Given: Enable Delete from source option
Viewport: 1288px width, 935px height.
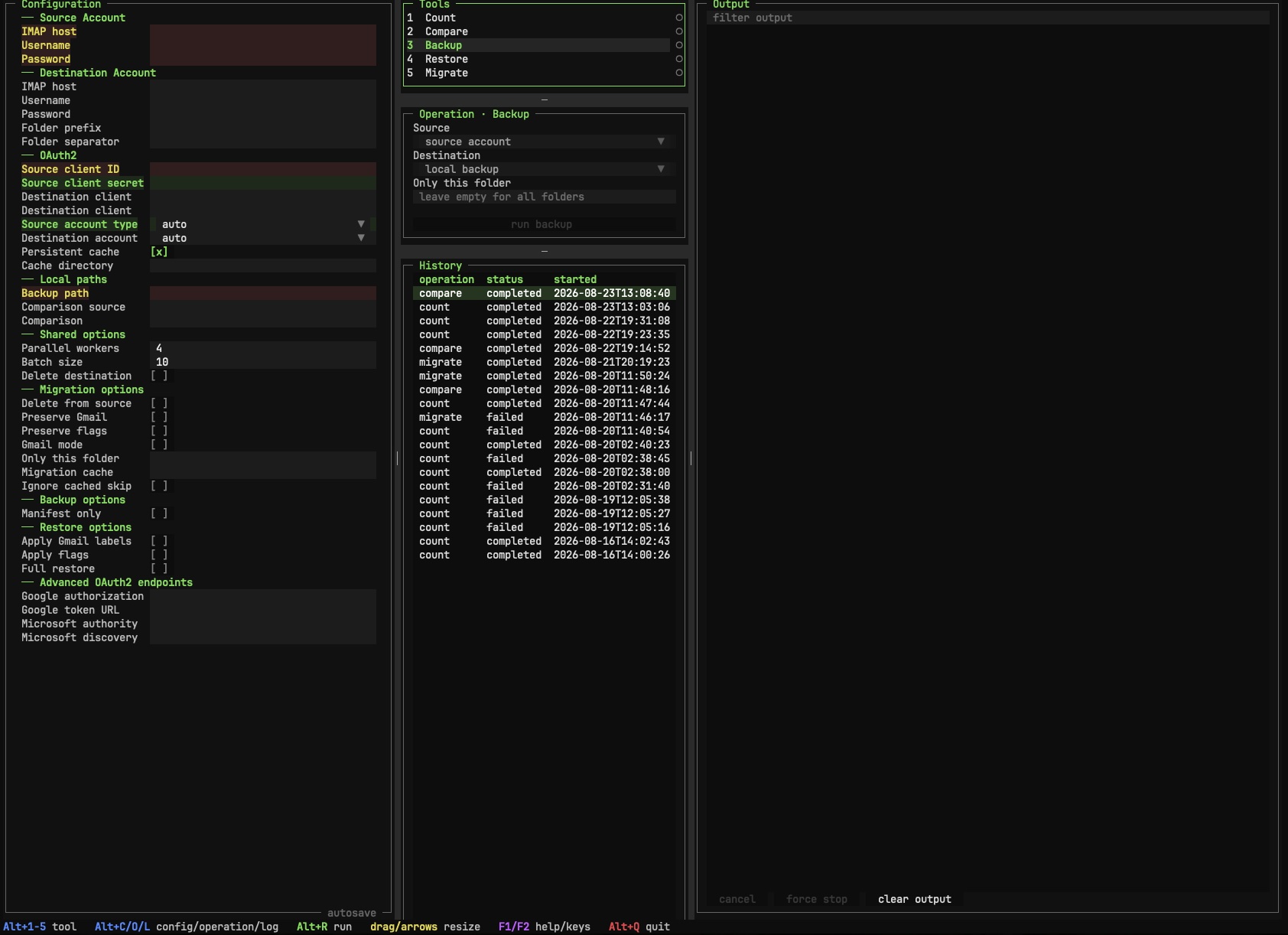Looking at the screenshot, I should click(x=159, y=403).
